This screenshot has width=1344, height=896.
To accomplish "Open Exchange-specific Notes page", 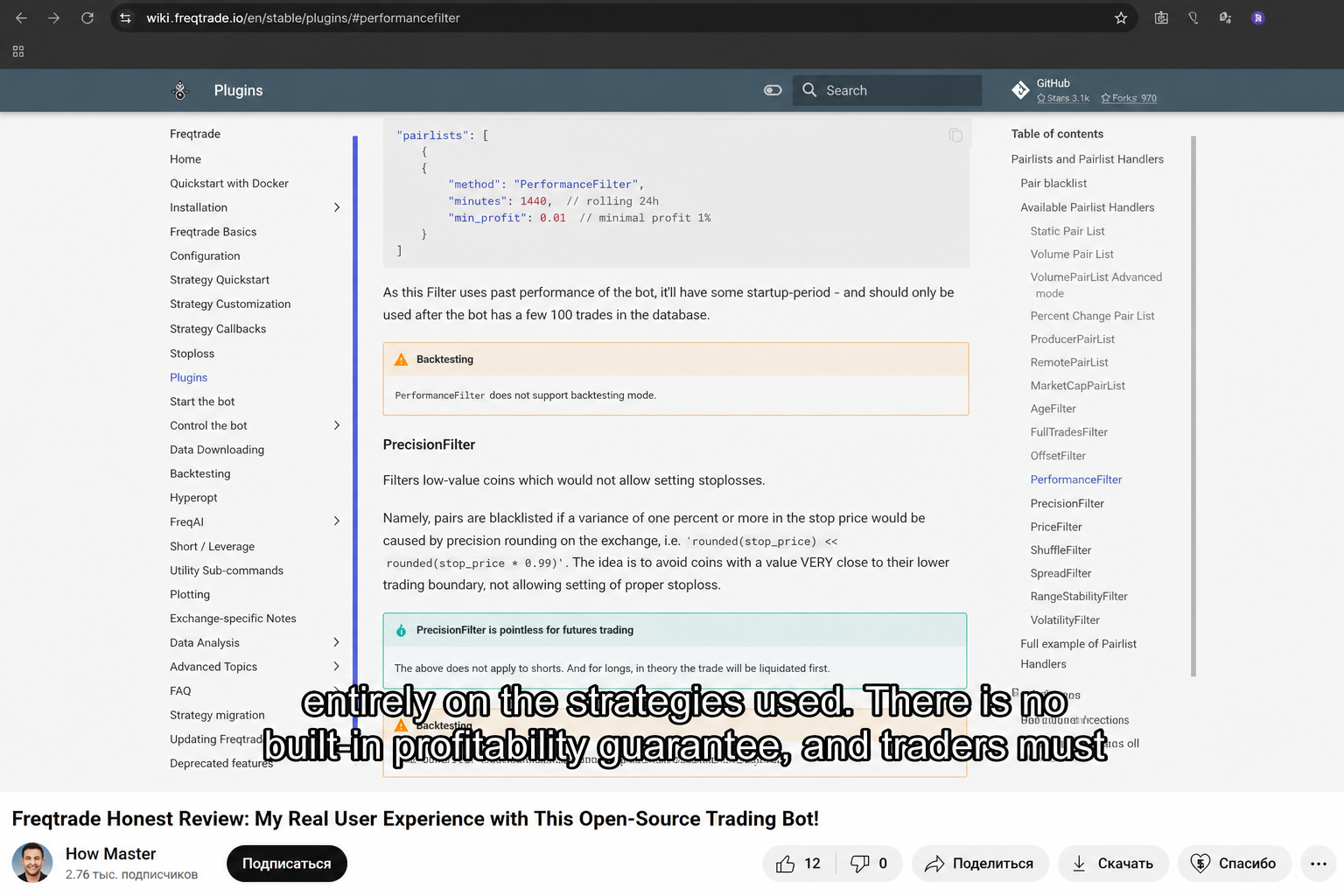I will 234,619.
